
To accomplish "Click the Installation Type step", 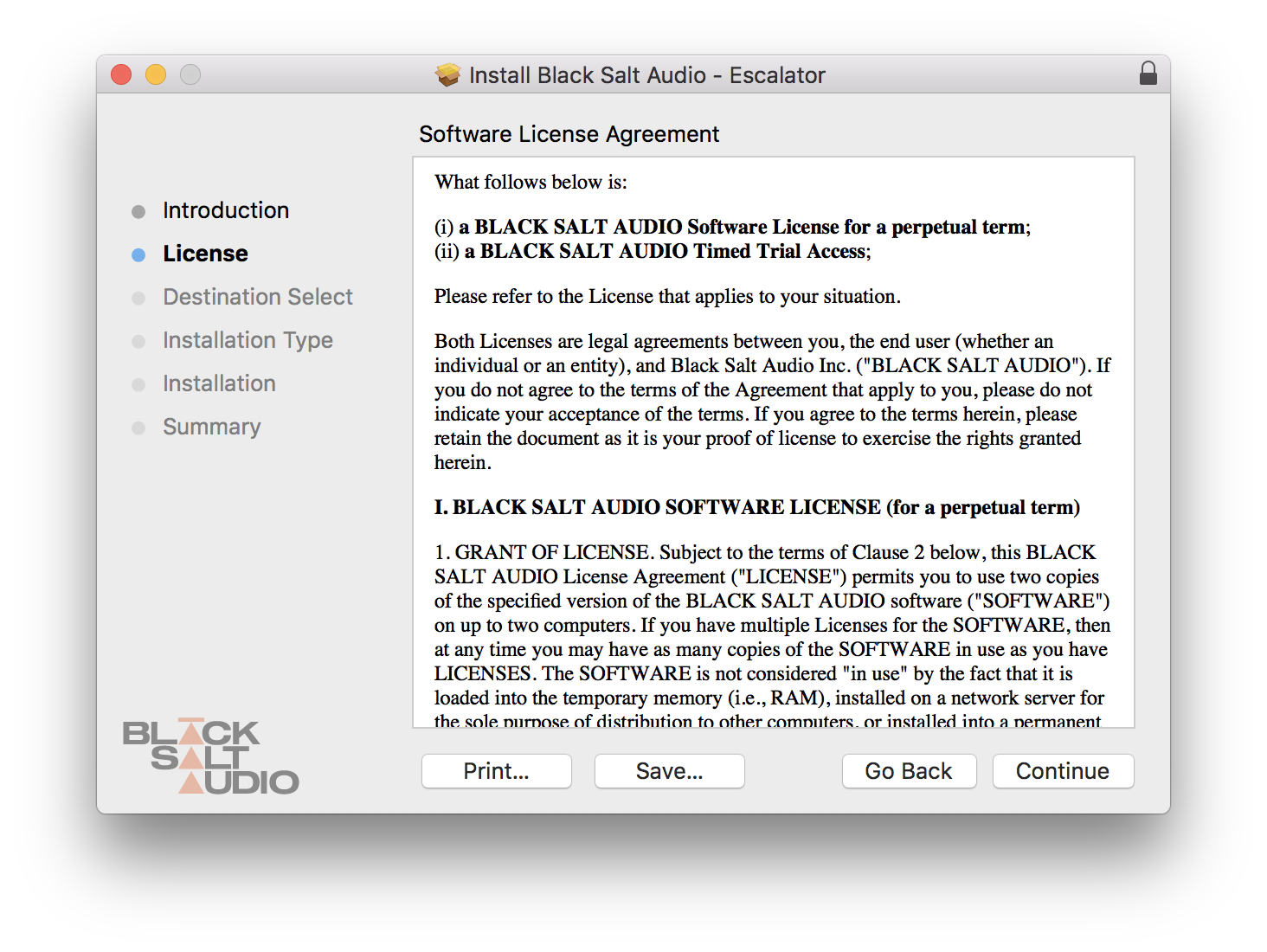I will [x=248, y=340].
